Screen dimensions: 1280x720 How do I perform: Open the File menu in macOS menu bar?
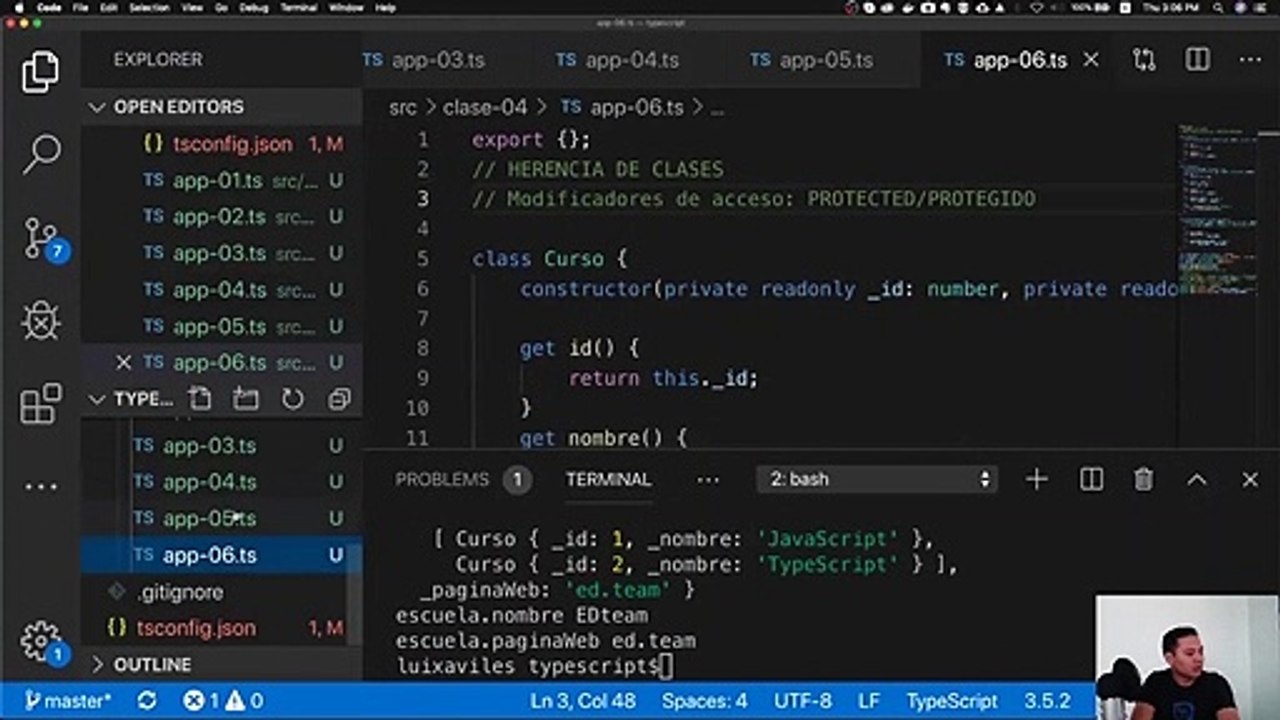(x=80, y=7)
